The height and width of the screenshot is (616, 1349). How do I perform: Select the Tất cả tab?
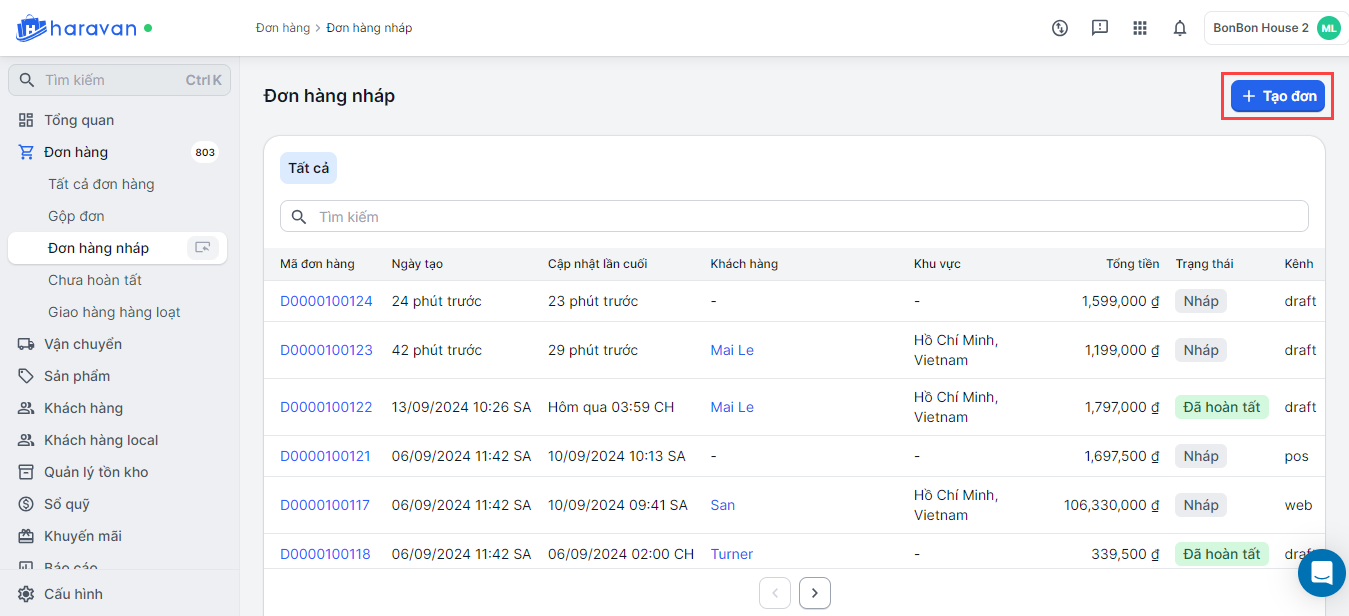[308, 168]
